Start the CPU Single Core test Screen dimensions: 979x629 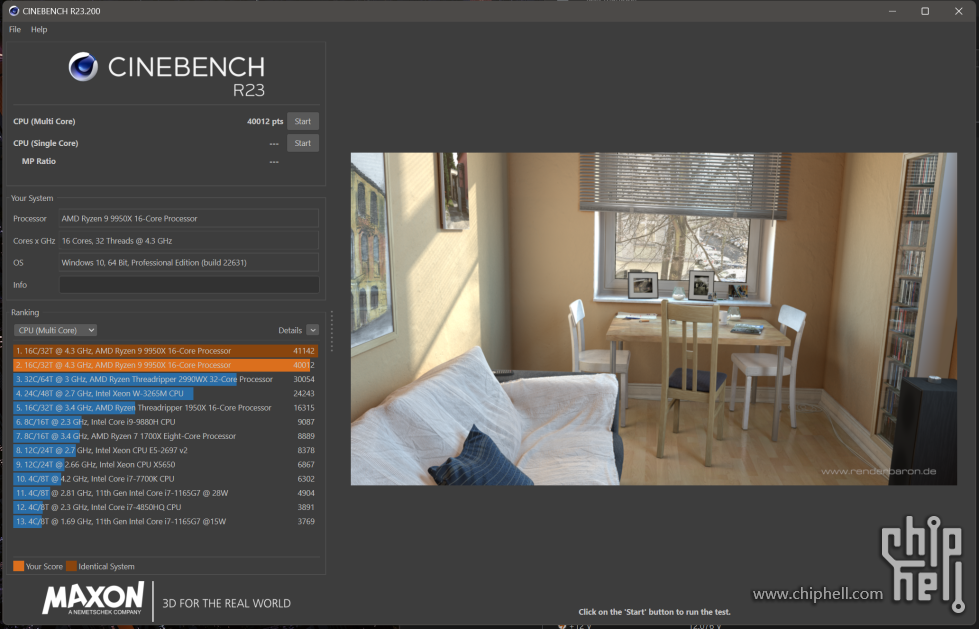point(303,143)
